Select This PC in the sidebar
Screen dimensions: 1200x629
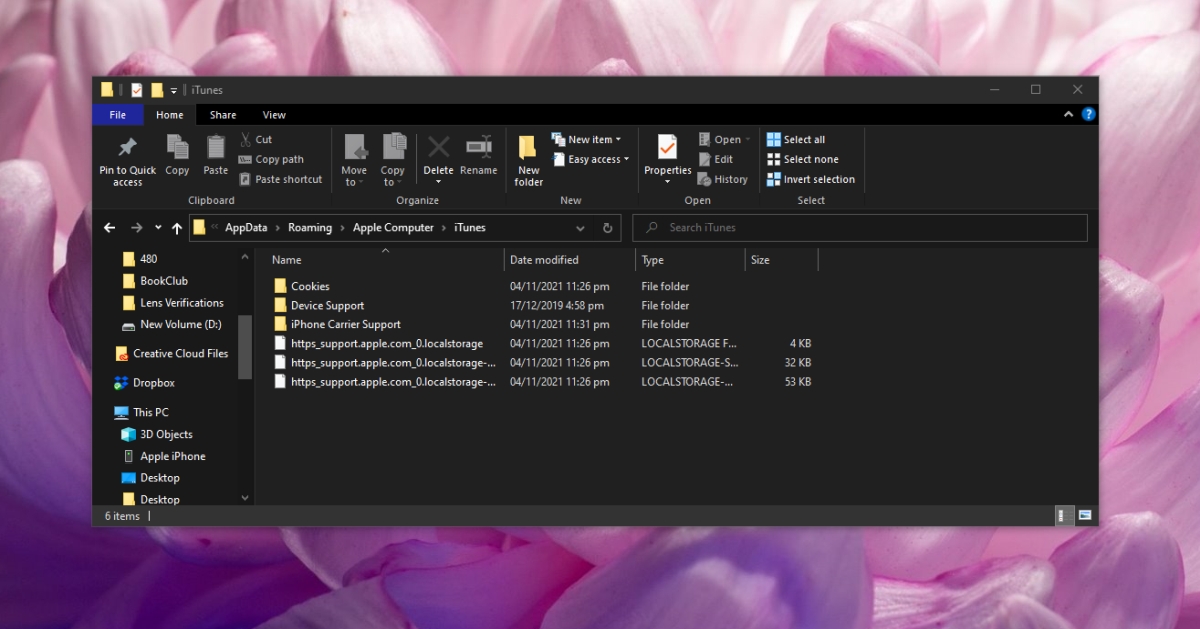[150, 412]
